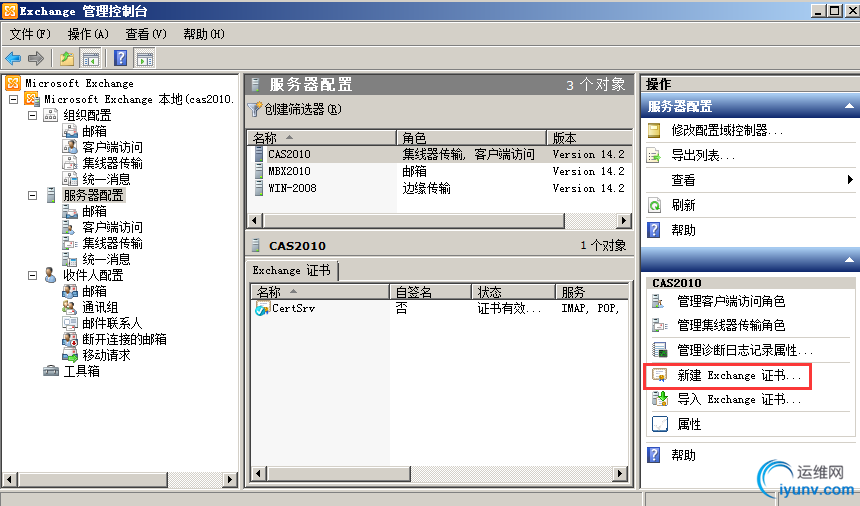Screen dimensions: 860x506
Task: Click the 客户端访问 icon under 组织配置
Action: point(70,147)
